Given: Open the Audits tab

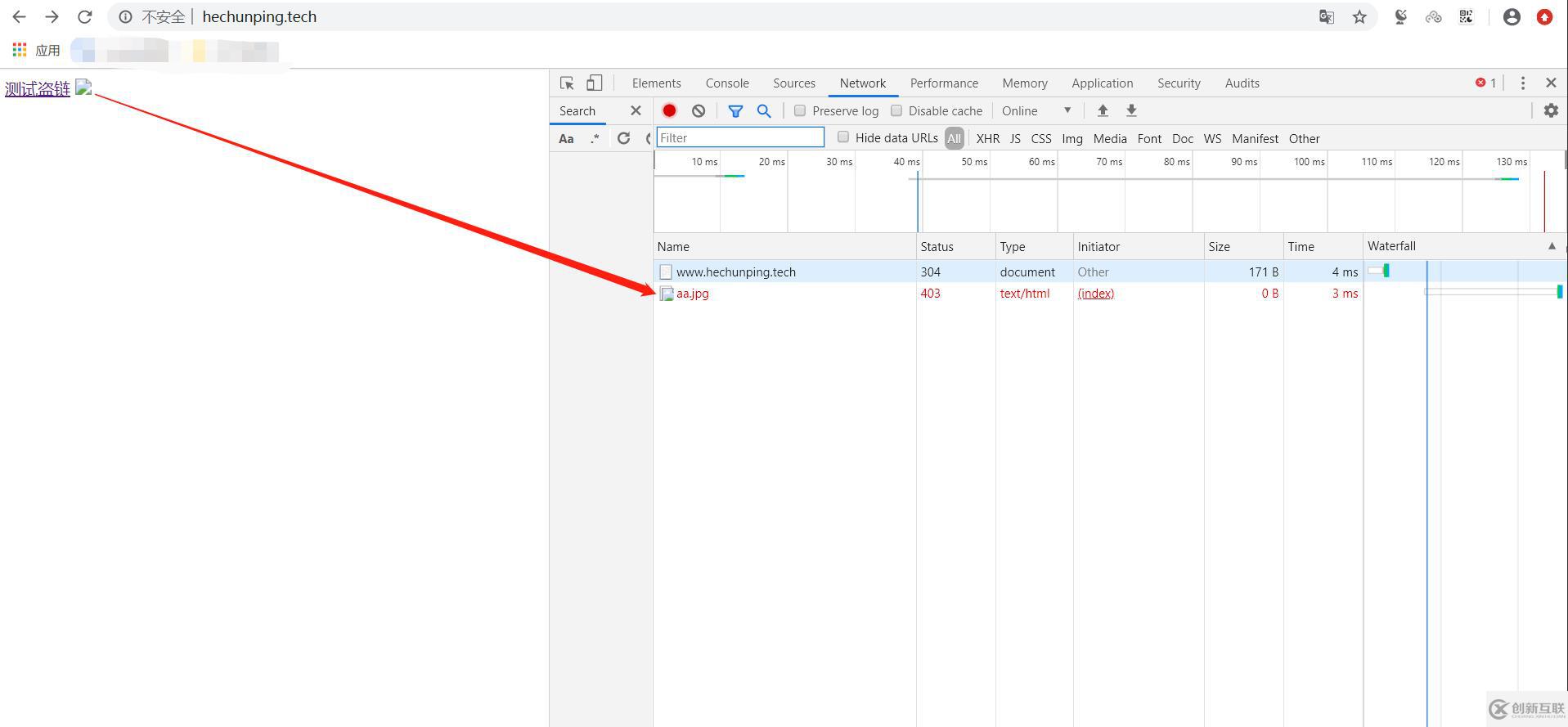Looking at the screenshot, I should (1242, 83).
